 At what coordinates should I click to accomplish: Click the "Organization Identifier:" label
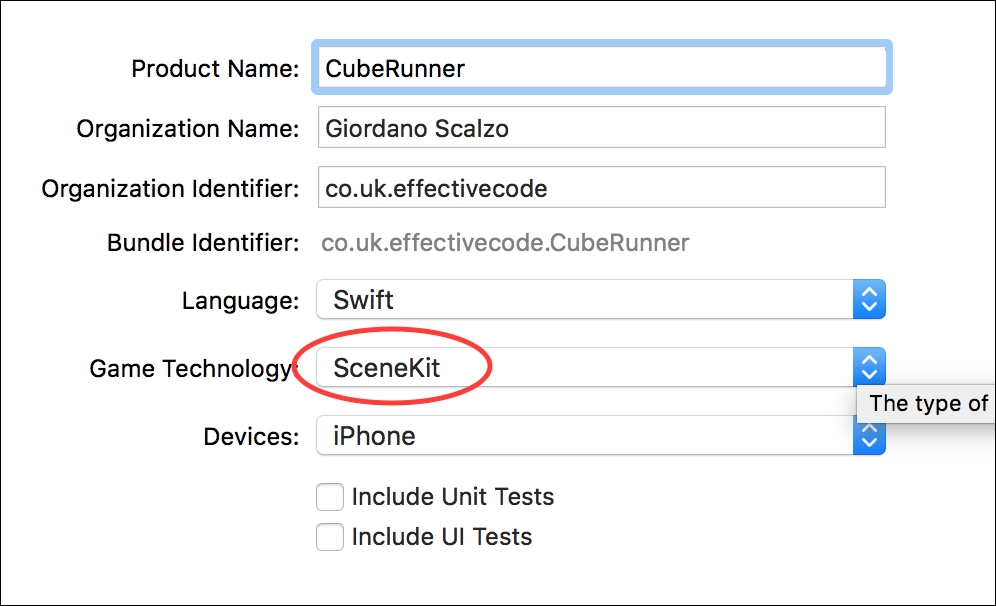[170, 189]
